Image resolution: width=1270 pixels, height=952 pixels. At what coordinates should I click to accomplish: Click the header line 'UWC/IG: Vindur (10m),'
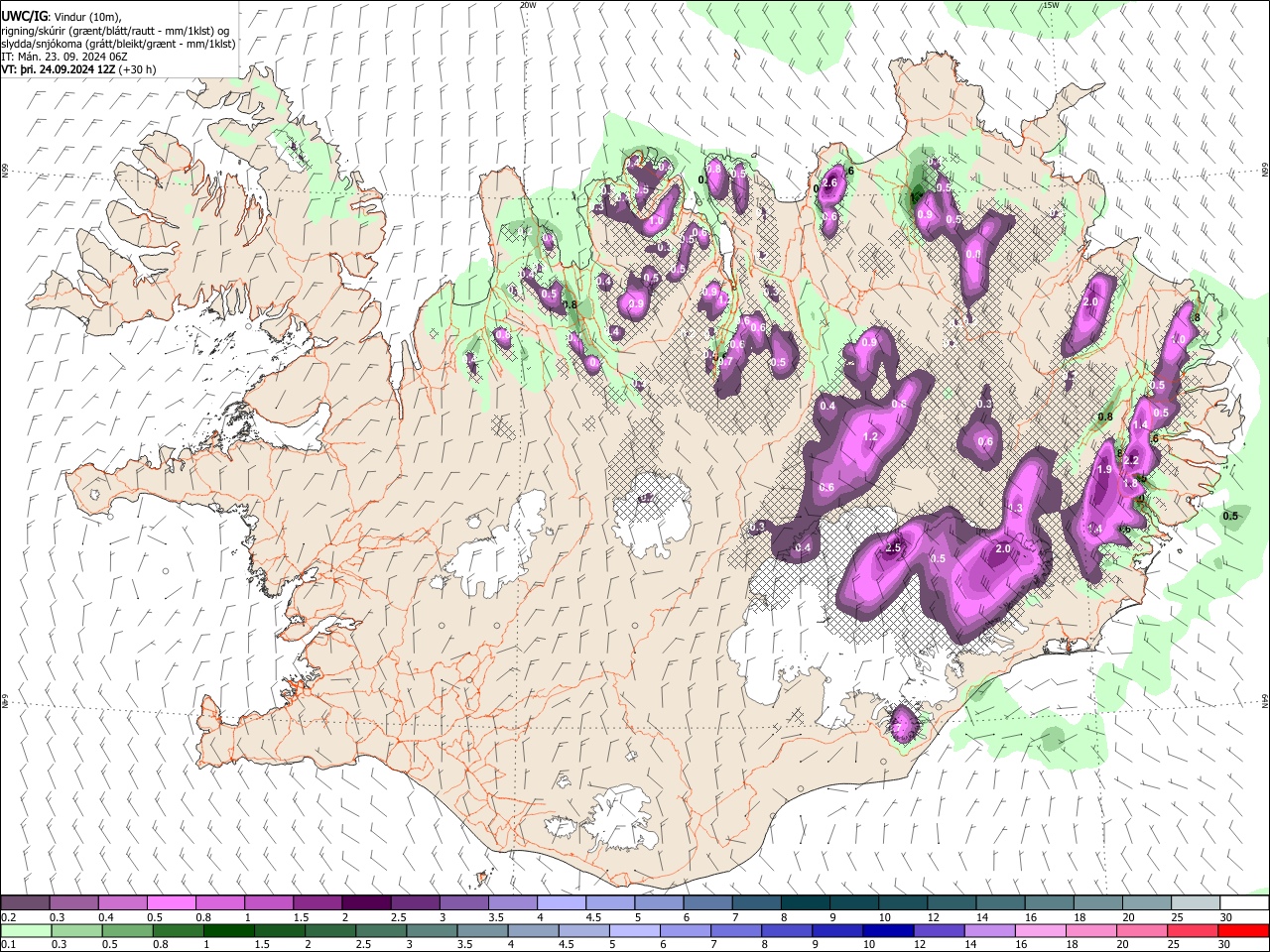pos(61,17)
